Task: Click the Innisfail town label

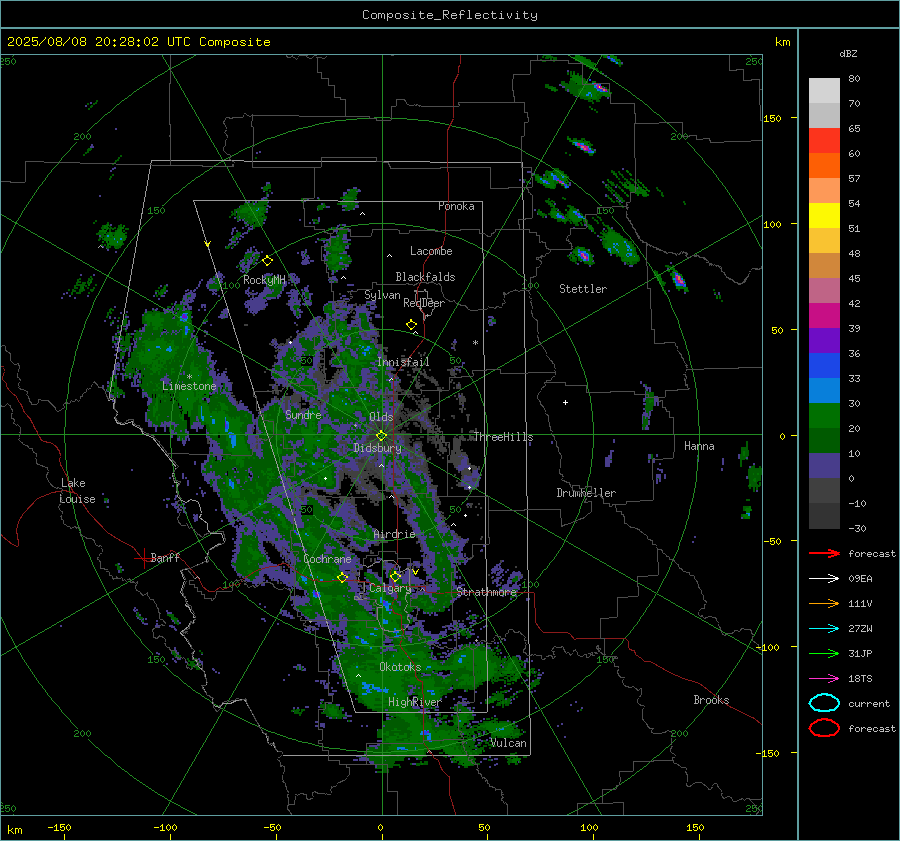Action: (x=403, y=362)
